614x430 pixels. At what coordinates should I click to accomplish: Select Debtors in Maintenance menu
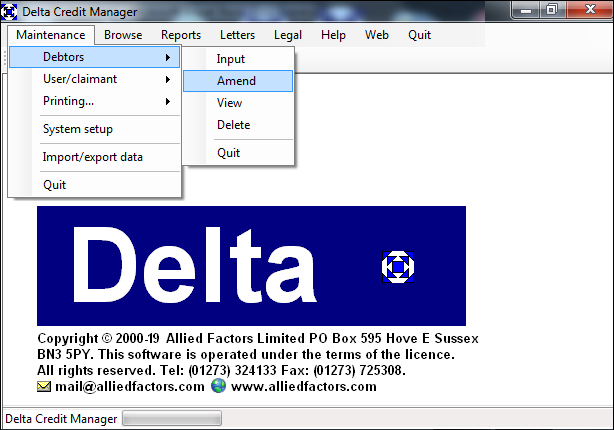94,57
